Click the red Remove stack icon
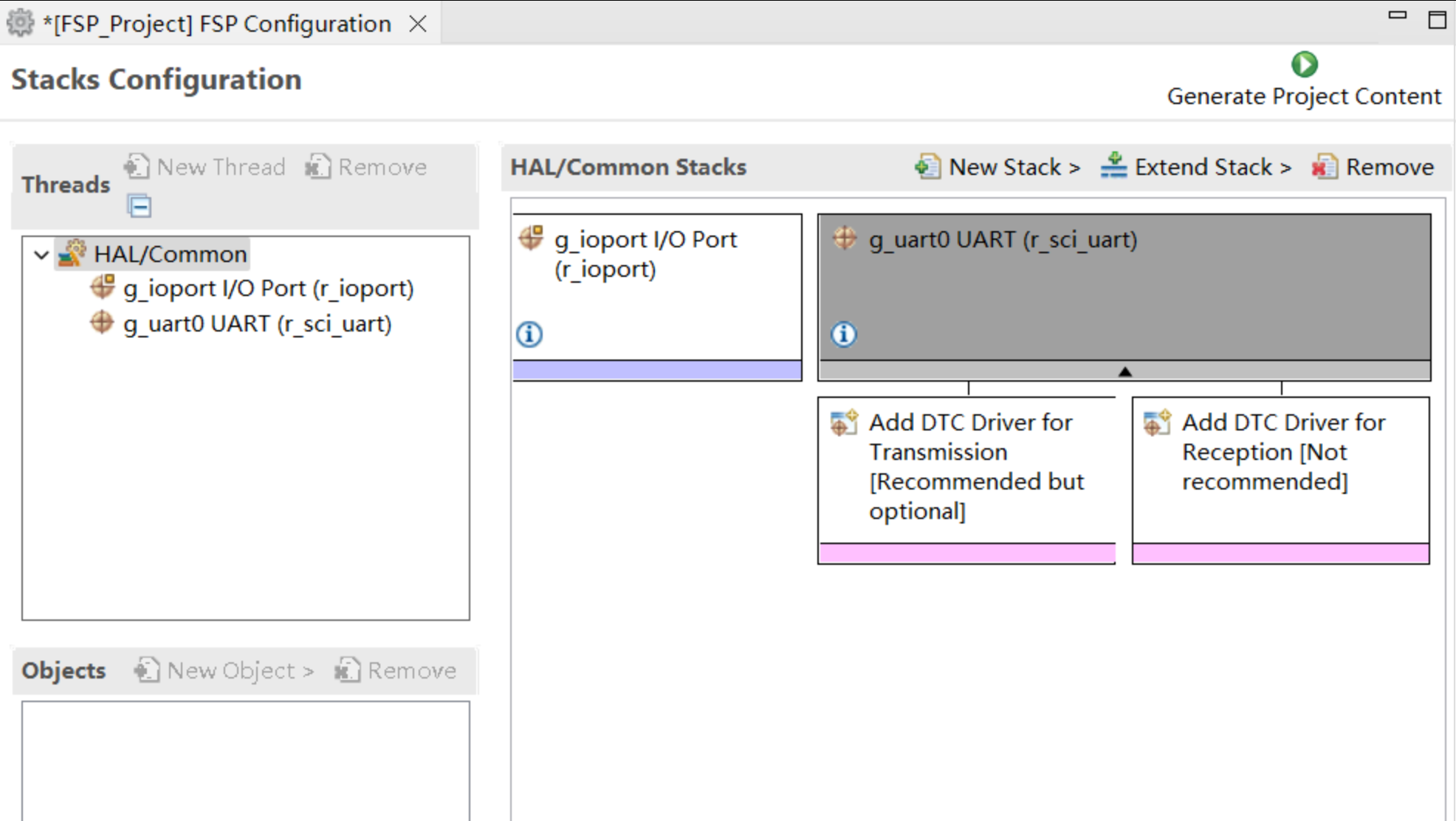Viewport: 1456px width, 821px height. tap(1325, 167)
